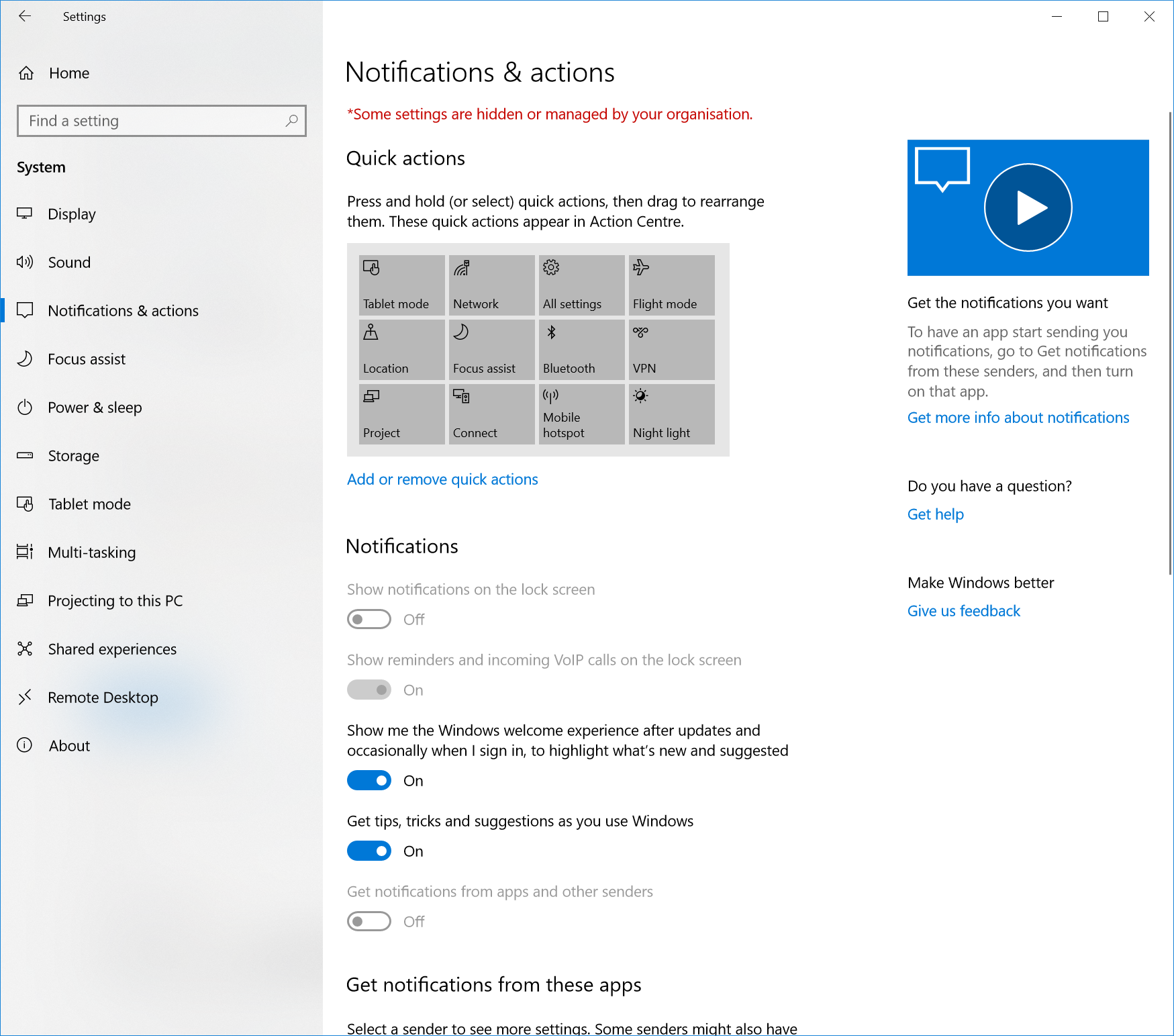1174x1036 pixels.
Task: Open the Sound settings page
Action: tap(161, 263)
